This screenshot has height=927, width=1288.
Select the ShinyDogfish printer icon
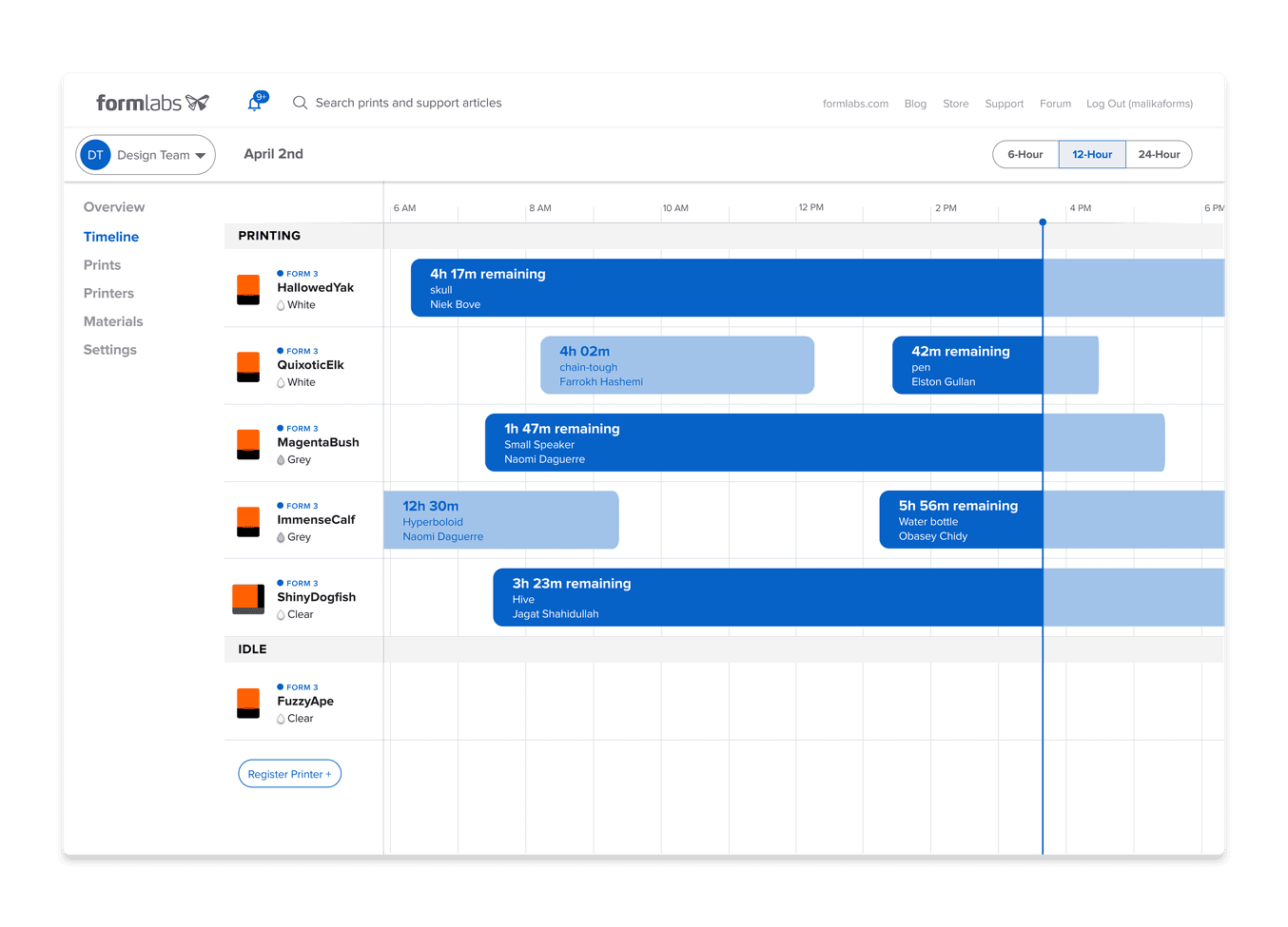(x=248, y=598)
